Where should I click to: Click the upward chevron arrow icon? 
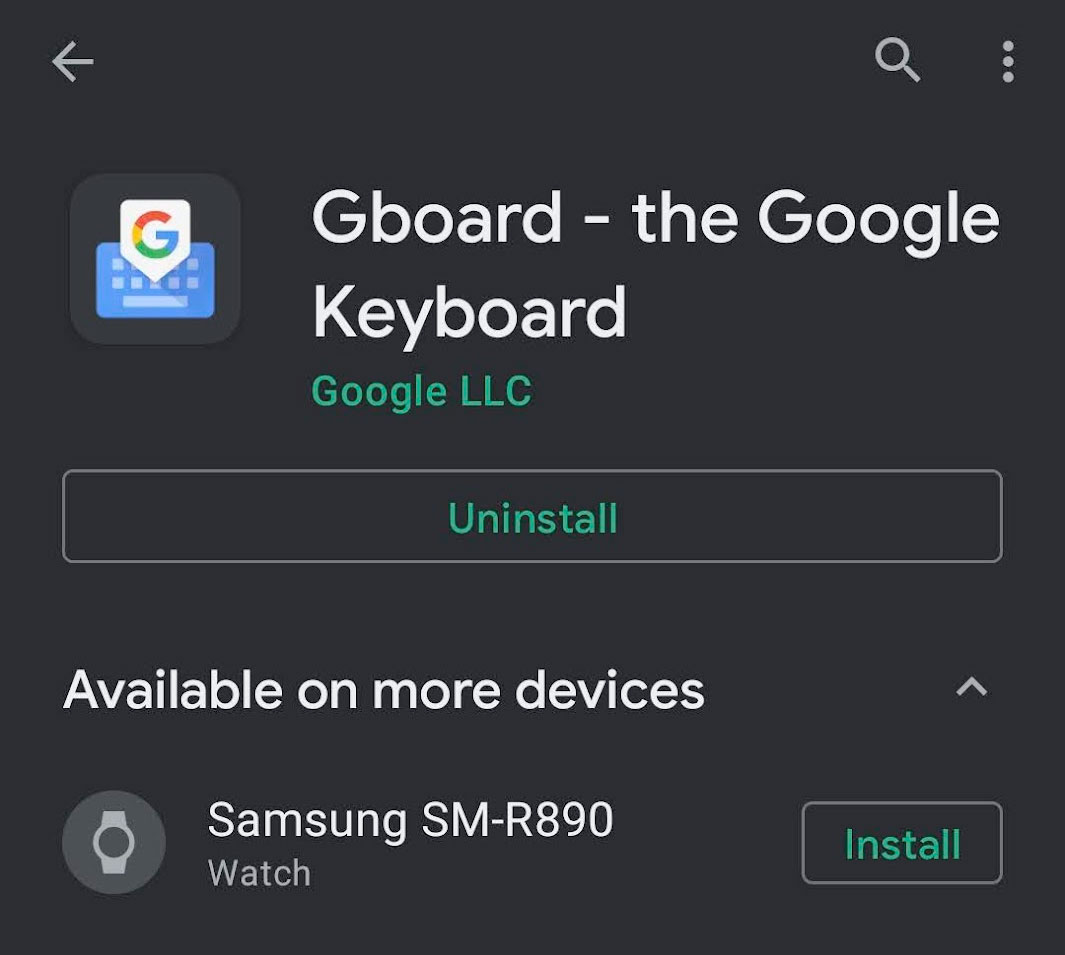[971, 687]
